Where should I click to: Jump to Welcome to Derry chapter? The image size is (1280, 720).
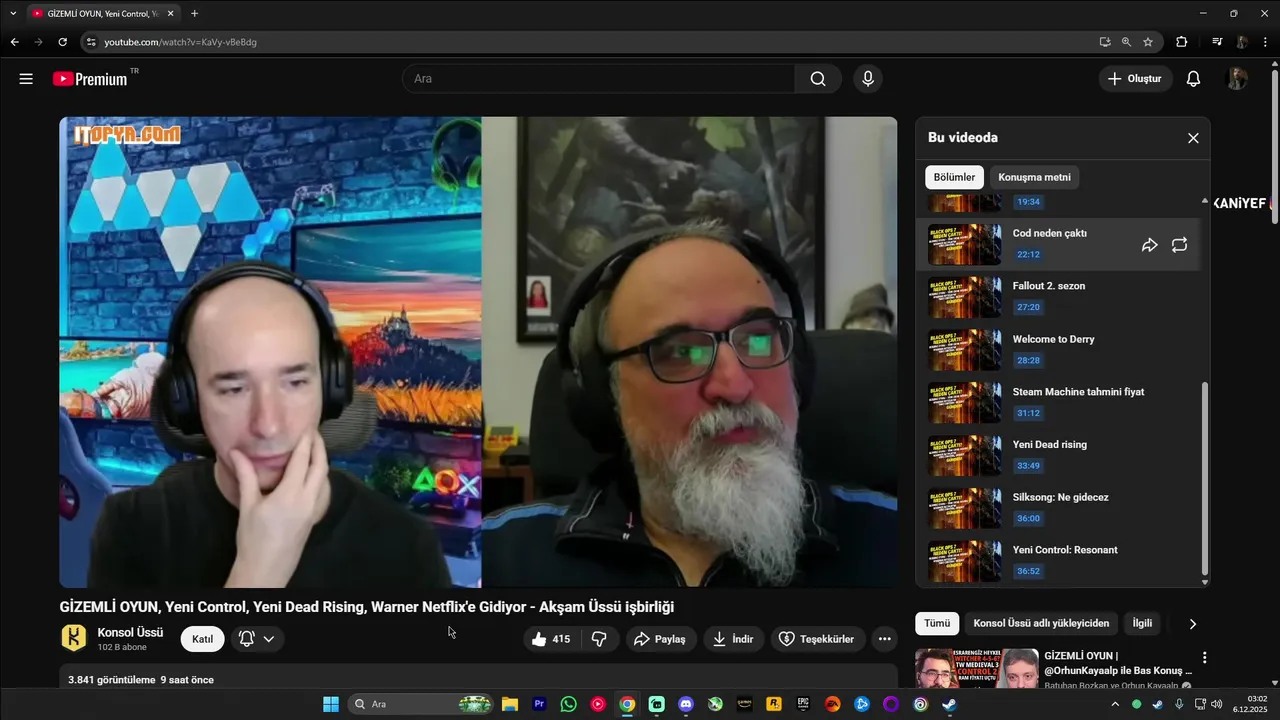[1060, 350]
